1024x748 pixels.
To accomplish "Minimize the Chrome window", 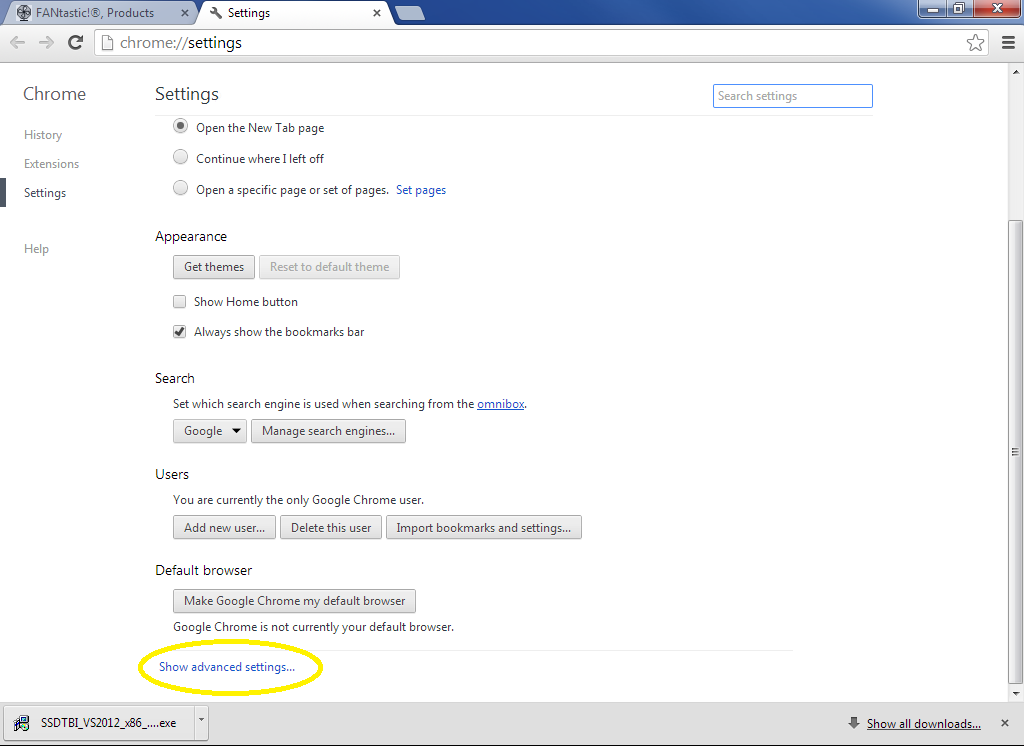I will [933, 8].
